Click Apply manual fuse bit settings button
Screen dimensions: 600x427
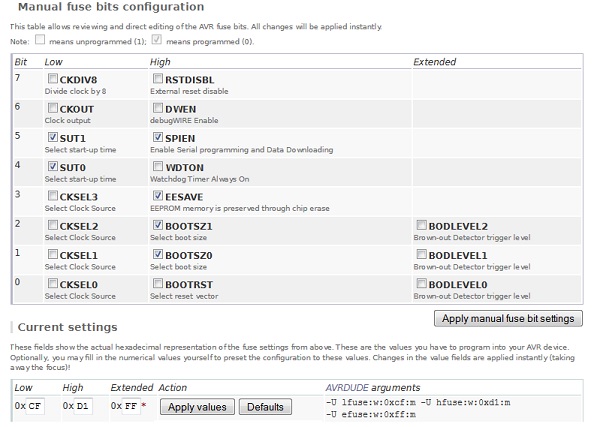508,319
